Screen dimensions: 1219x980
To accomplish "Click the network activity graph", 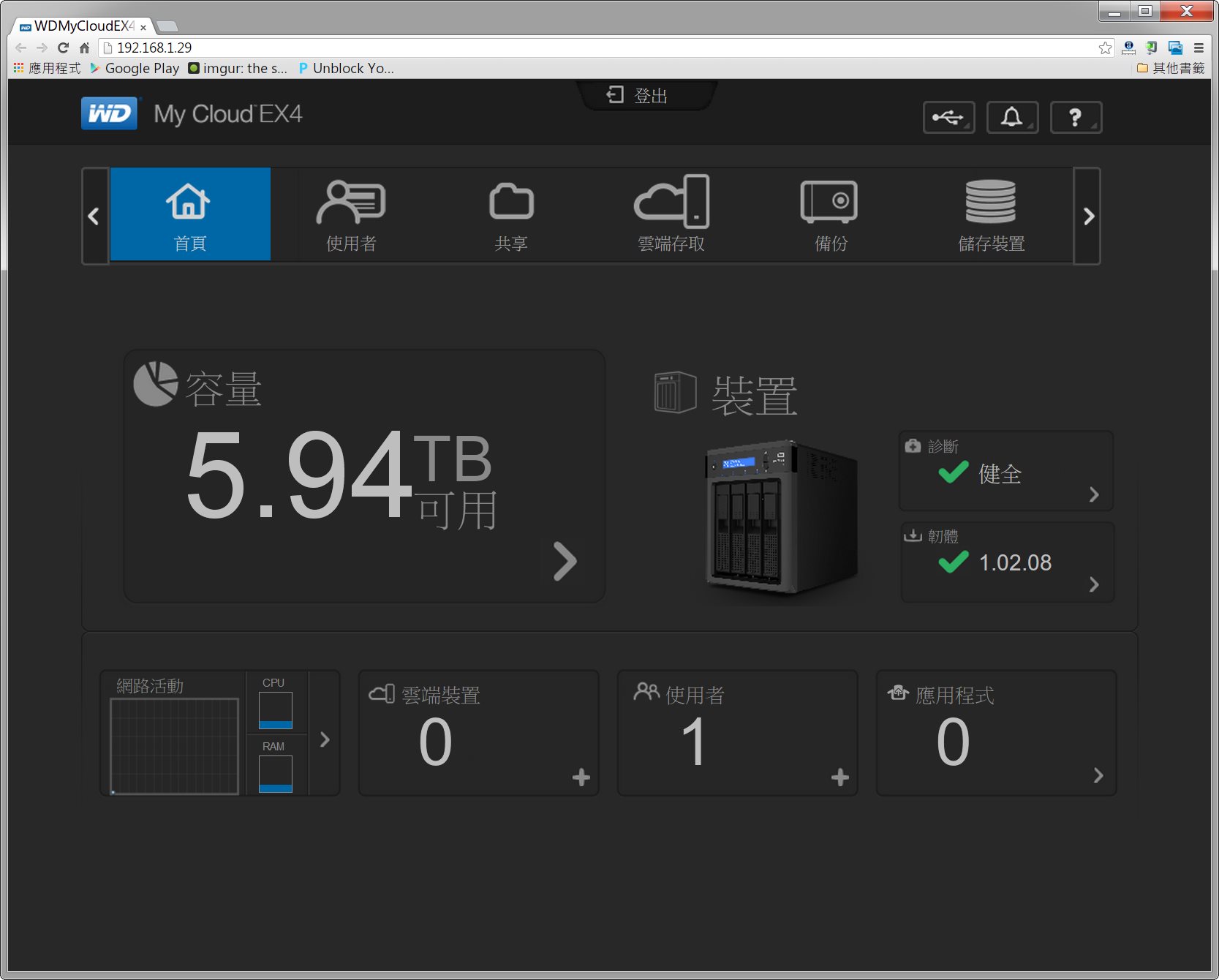I will click(174, 745).
